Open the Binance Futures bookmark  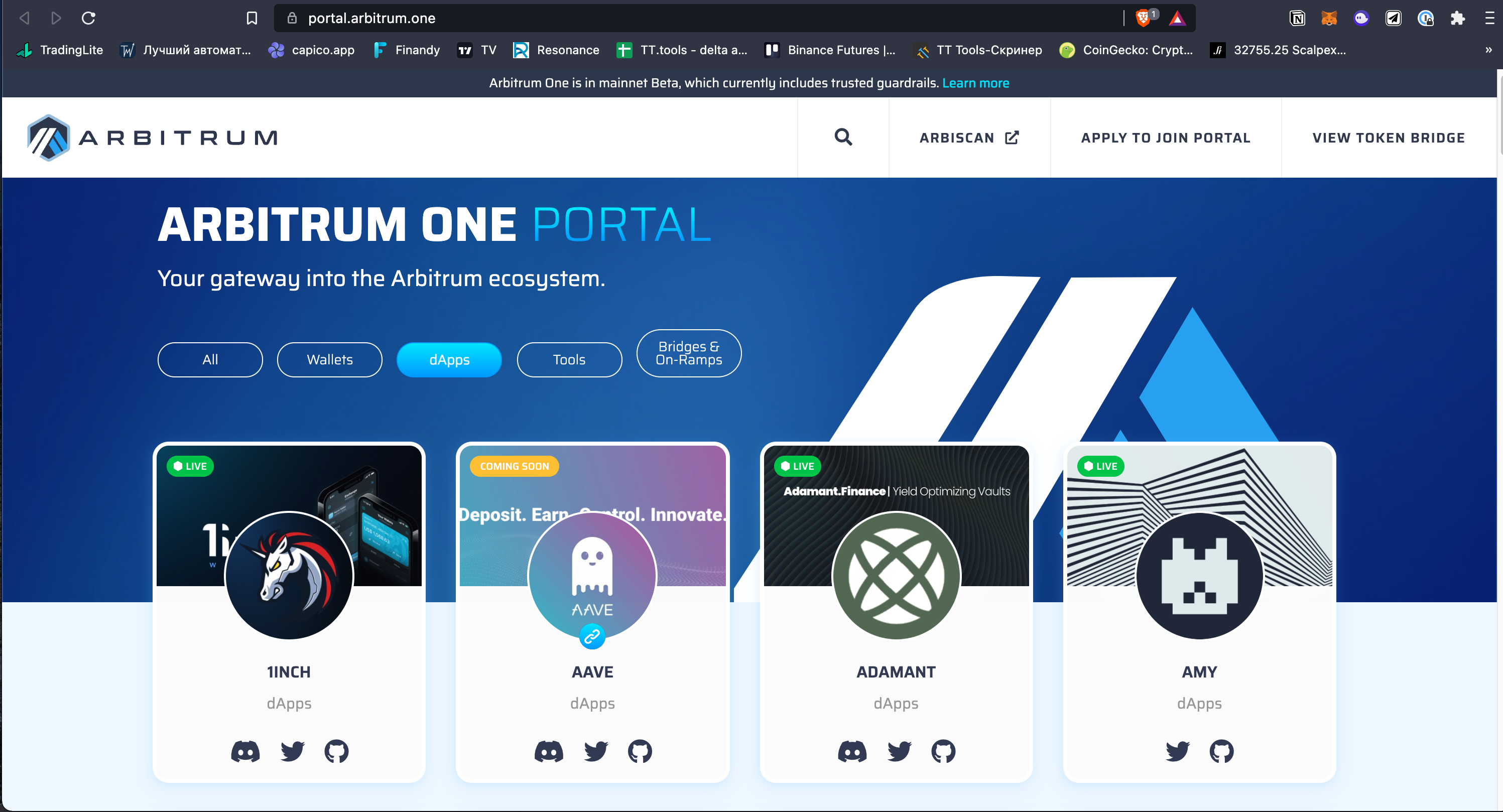(830, 50)
